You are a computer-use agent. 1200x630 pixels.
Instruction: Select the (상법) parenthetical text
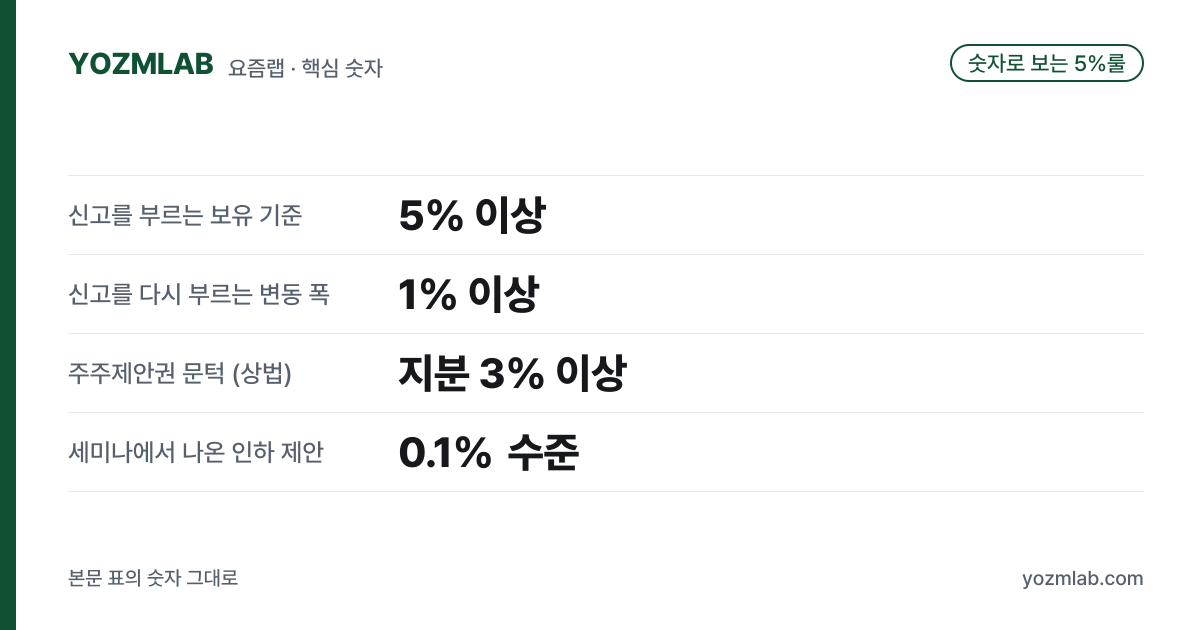point(262,373)
